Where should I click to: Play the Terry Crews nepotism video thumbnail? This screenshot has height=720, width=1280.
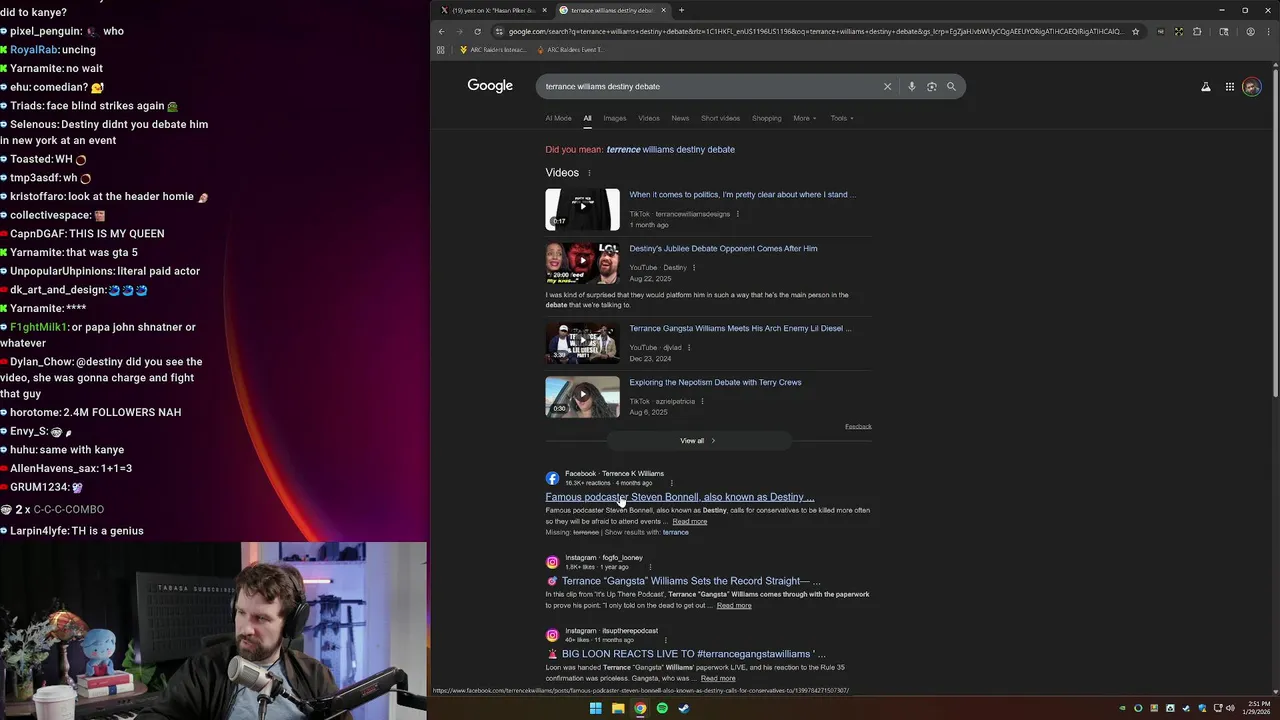582,397
